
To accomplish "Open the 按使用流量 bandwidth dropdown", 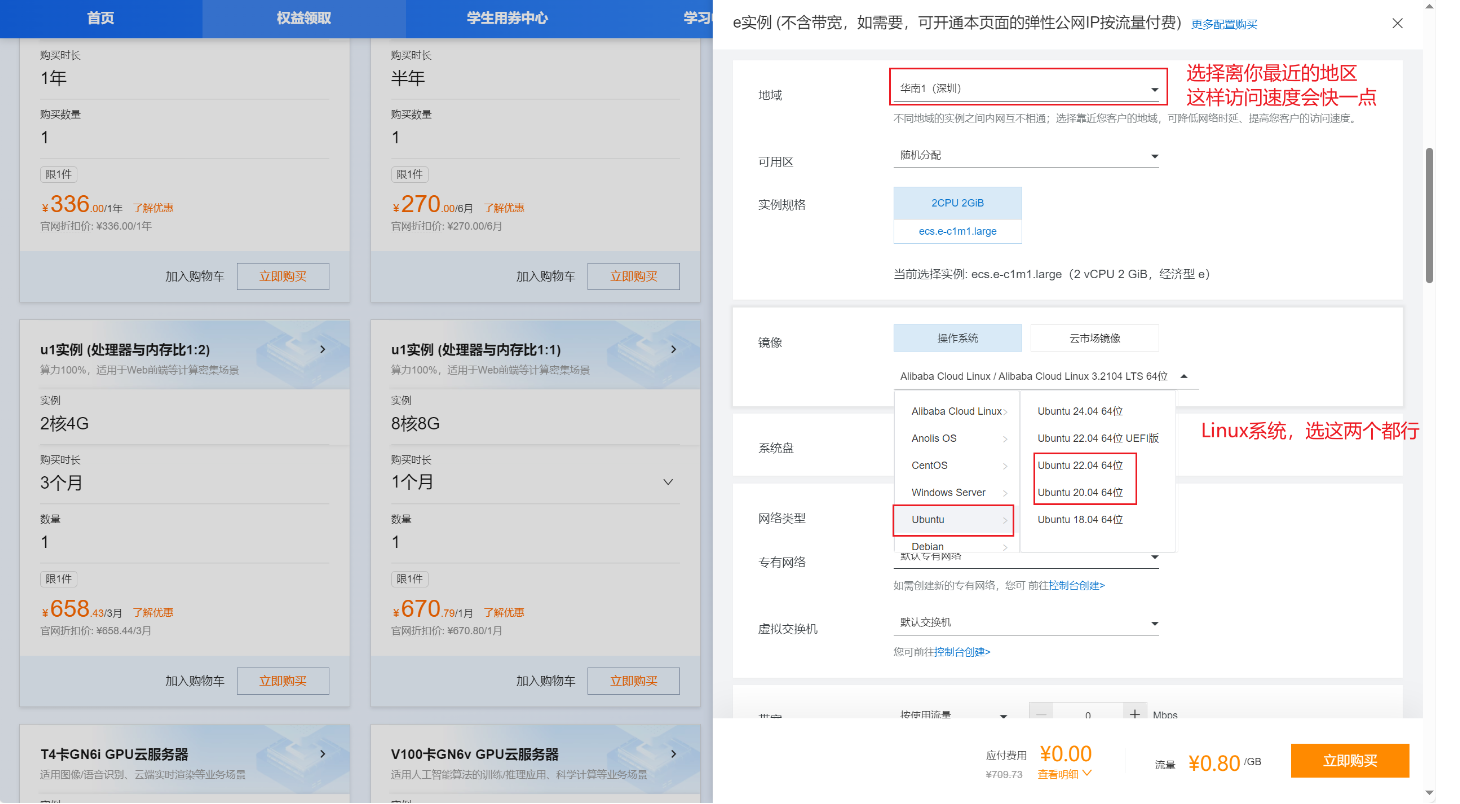I will pos(954,715).
